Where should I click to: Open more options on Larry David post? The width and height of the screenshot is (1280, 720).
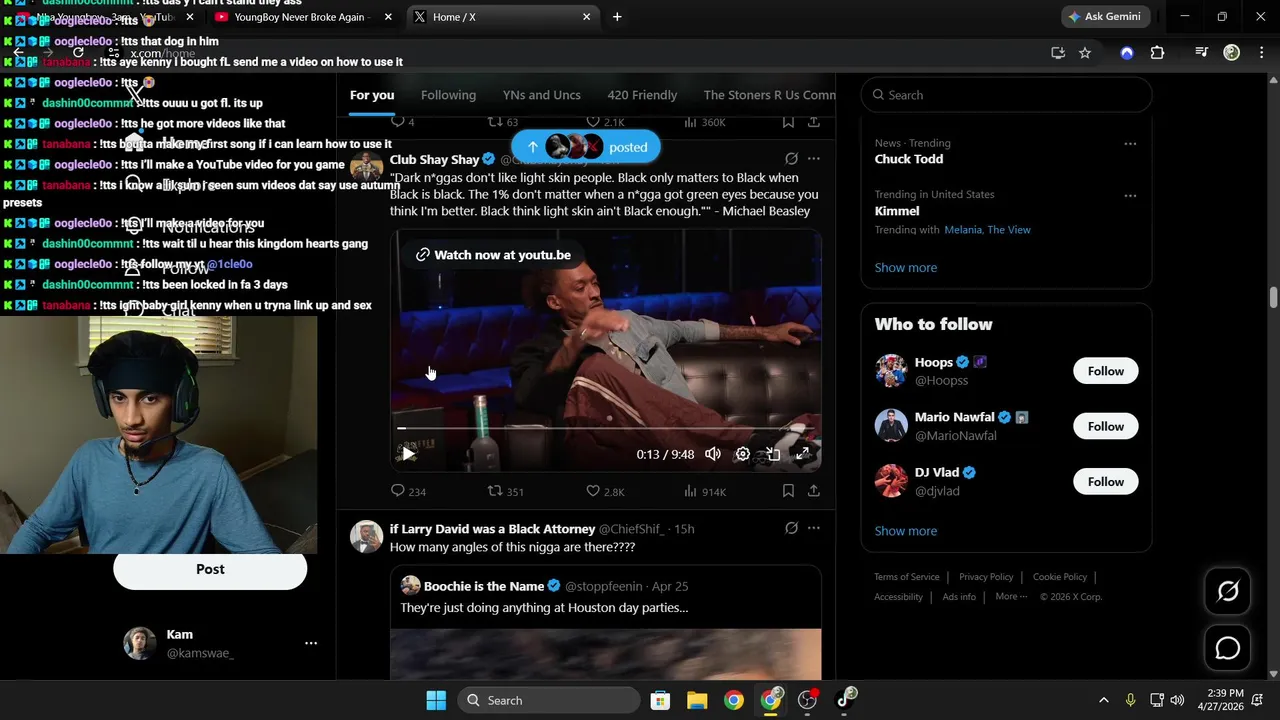[814, 528]
